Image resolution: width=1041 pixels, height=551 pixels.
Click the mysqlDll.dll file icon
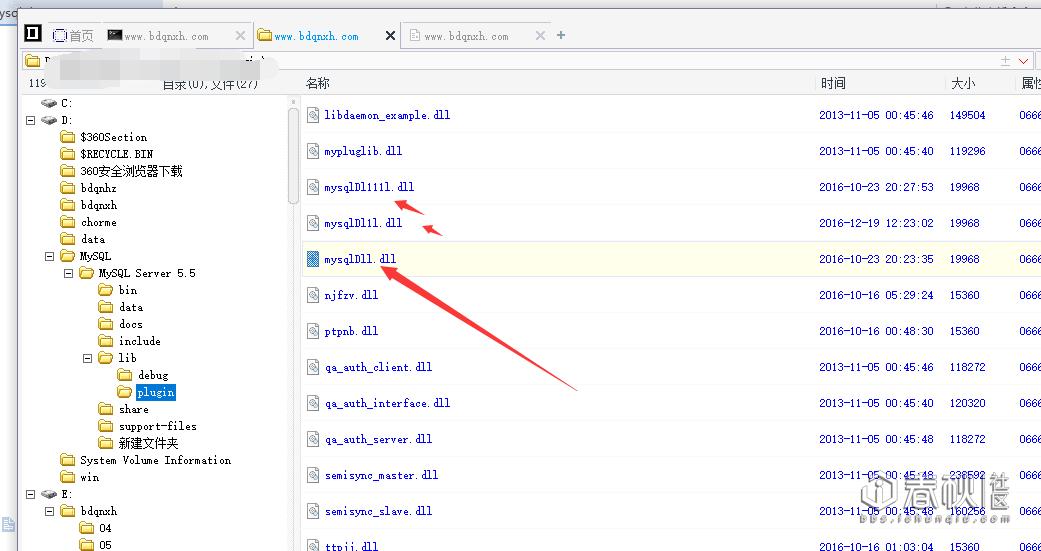pyautogui.click(x=313, y=259)
